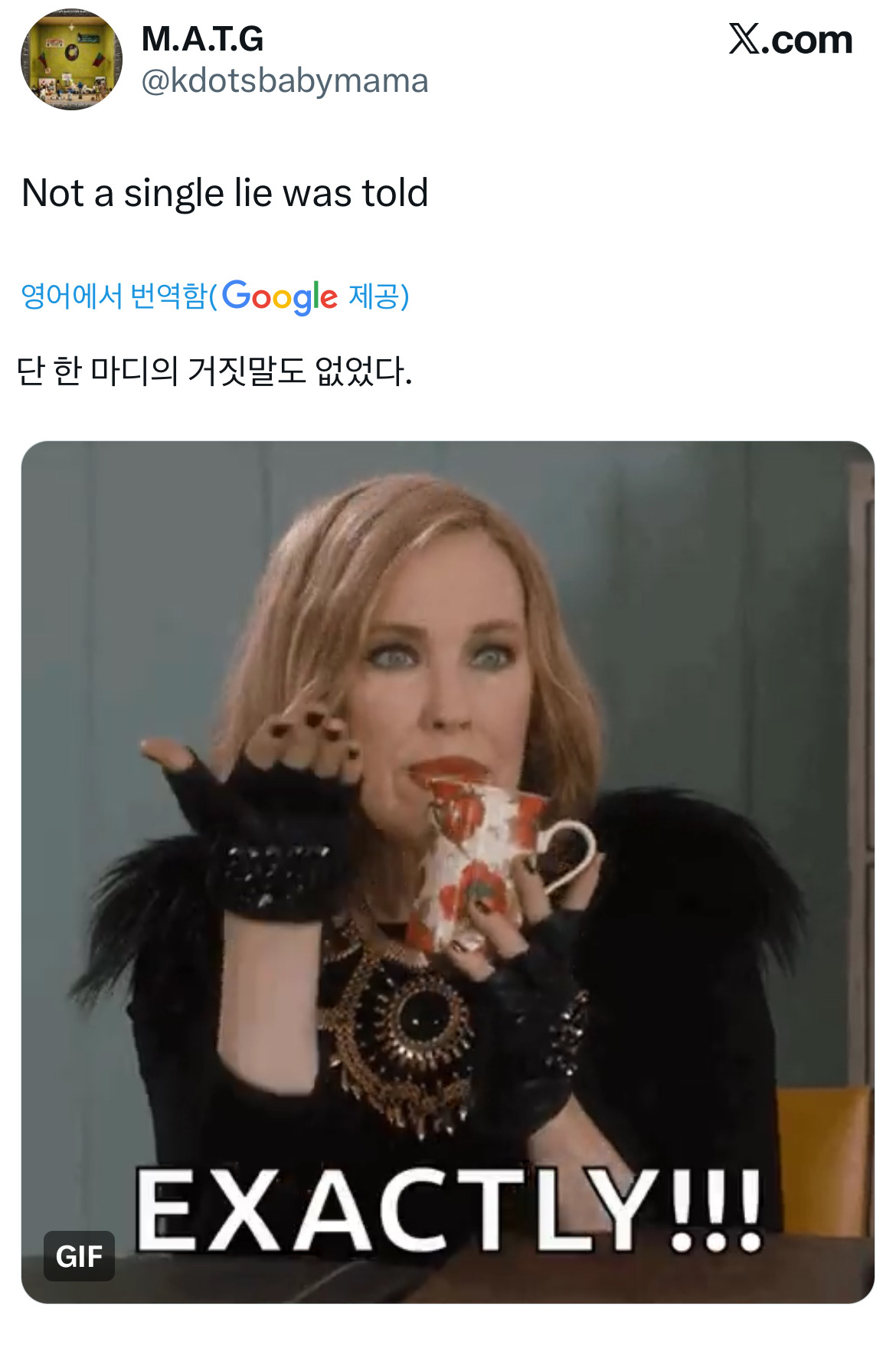Click the exclamation marks after EXACTLY
The image size is (896, 1345).
tap(716, 1210)
